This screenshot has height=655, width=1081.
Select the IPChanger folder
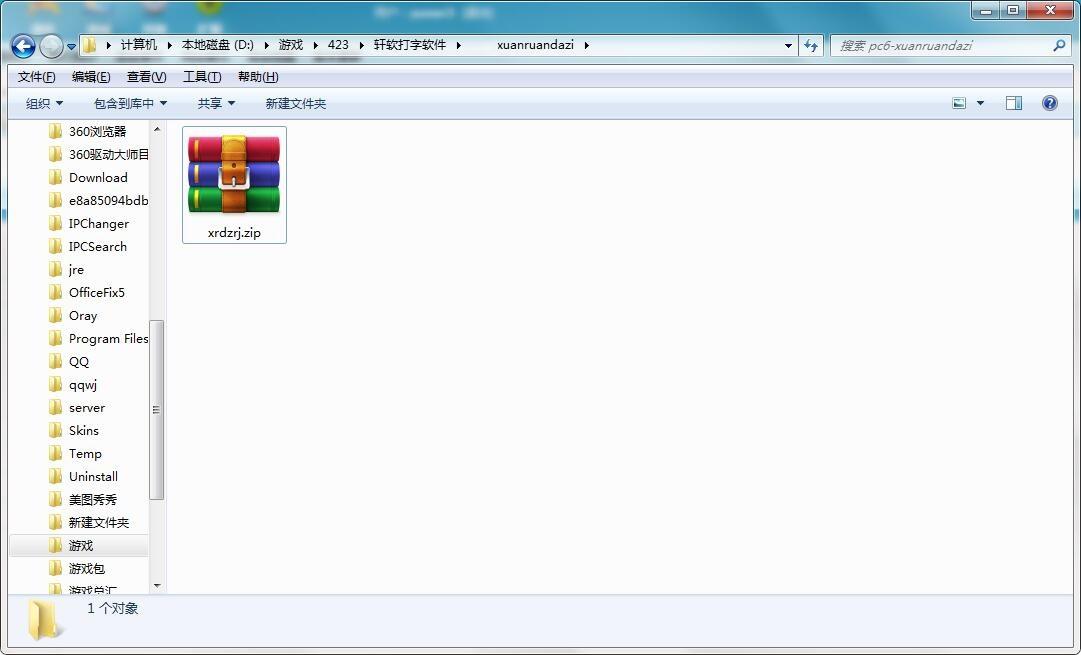coord(99,223)
